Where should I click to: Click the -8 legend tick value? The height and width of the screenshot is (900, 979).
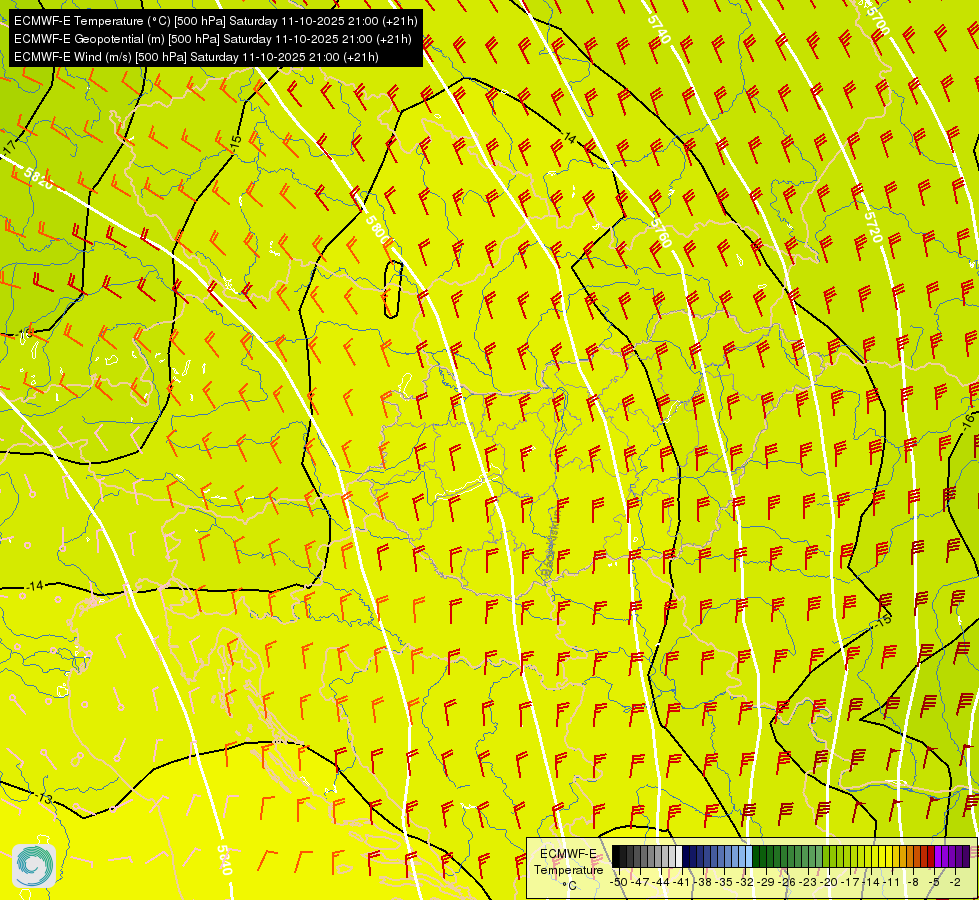(913, 883)
